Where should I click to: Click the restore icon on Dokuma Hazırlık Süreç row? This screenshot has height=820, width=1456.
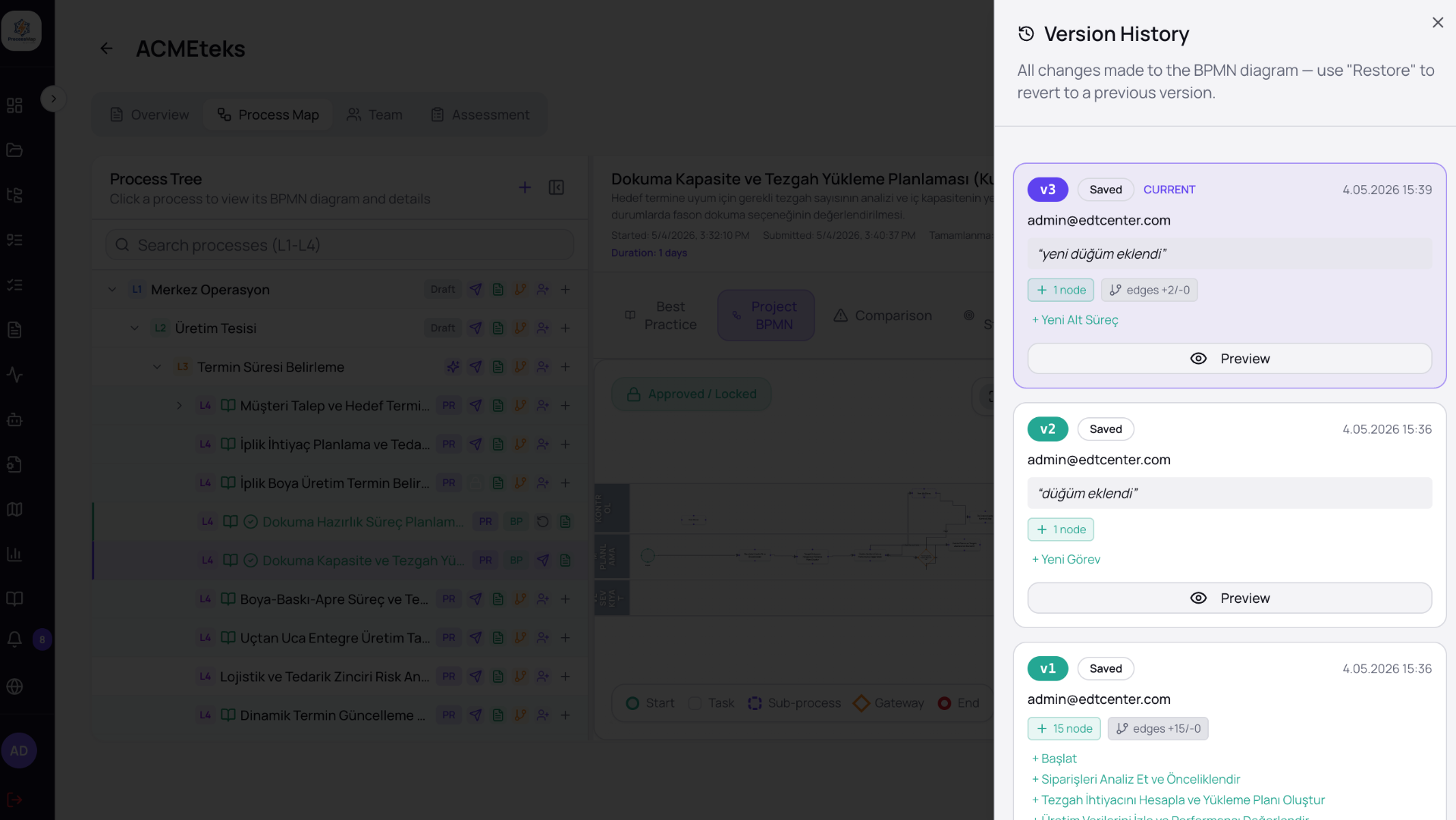(x=543, y=522)
